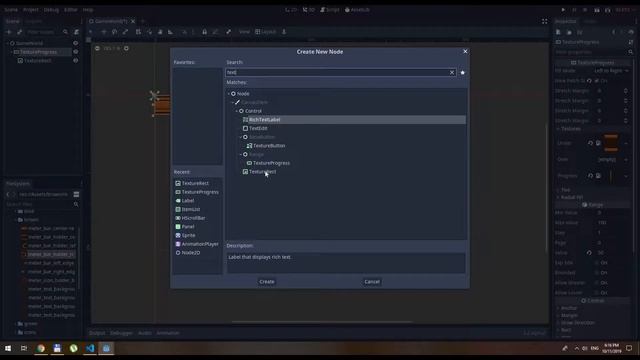Click the description text box
Screen dimensions: 640x360
346,263
